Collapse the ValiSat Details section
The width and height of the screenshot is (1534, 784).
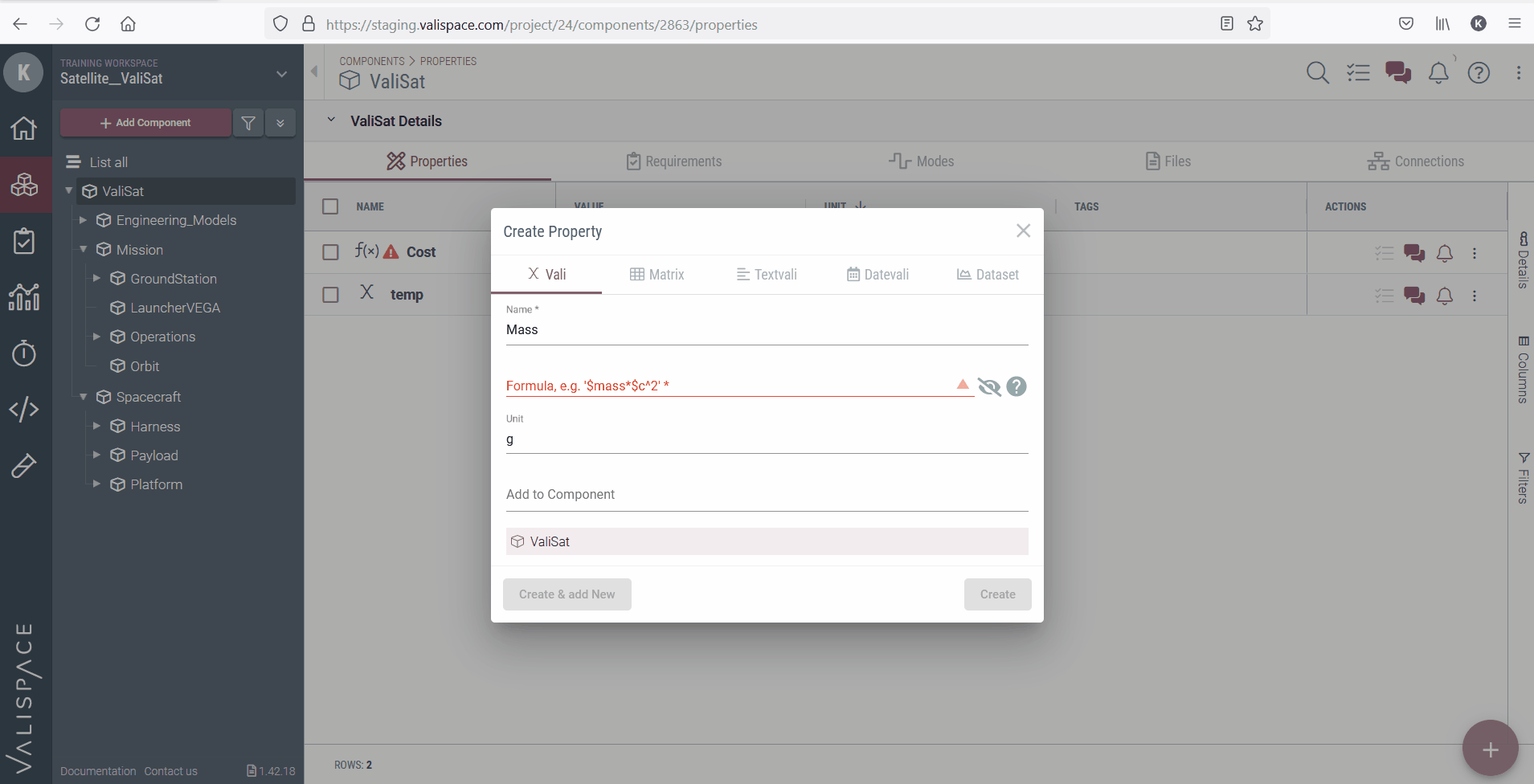pyautogui.click(x=330, y=120)
